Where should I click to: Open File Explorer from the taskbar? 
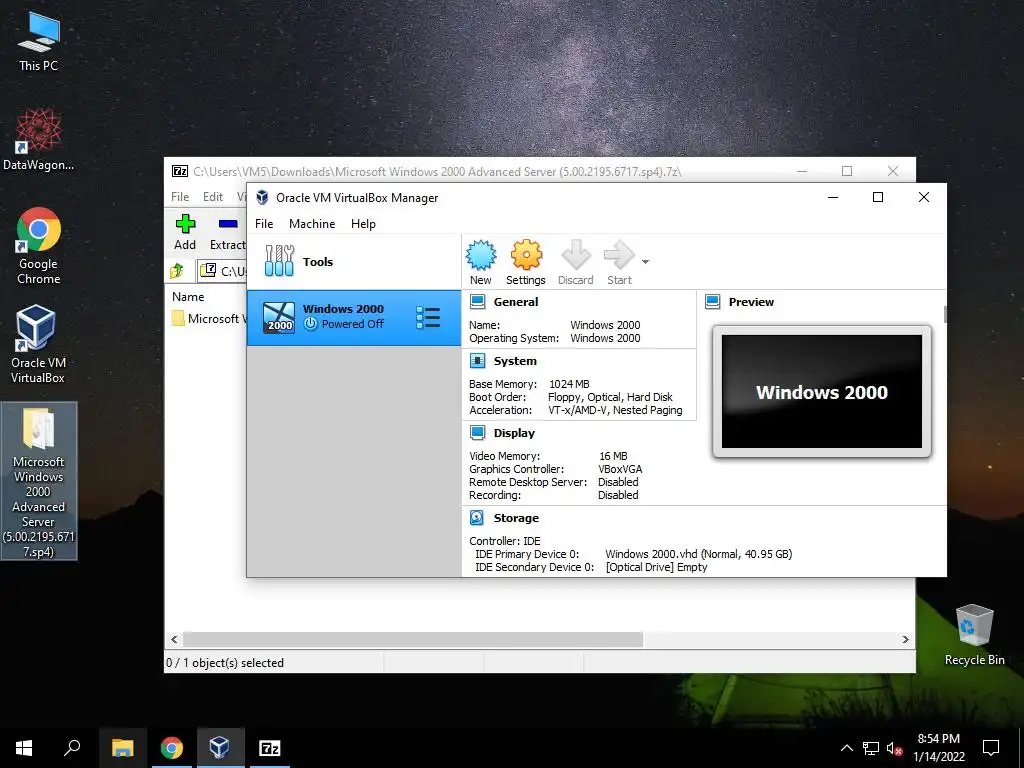[x=123, y=748]
